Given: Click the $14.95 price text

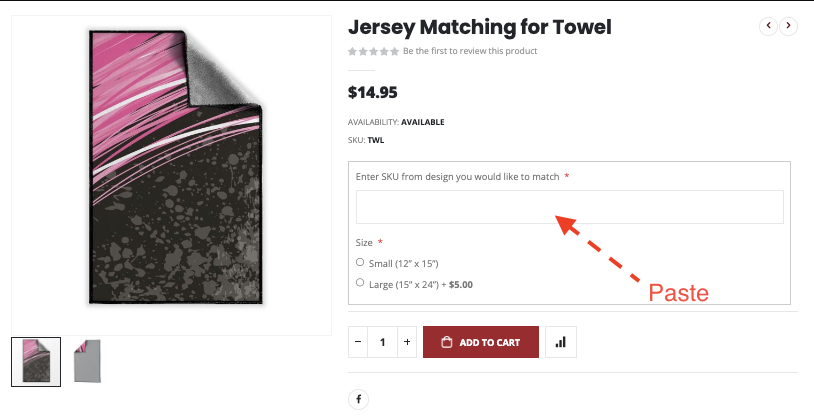Looking at the screenshot, I should (372, 93).
